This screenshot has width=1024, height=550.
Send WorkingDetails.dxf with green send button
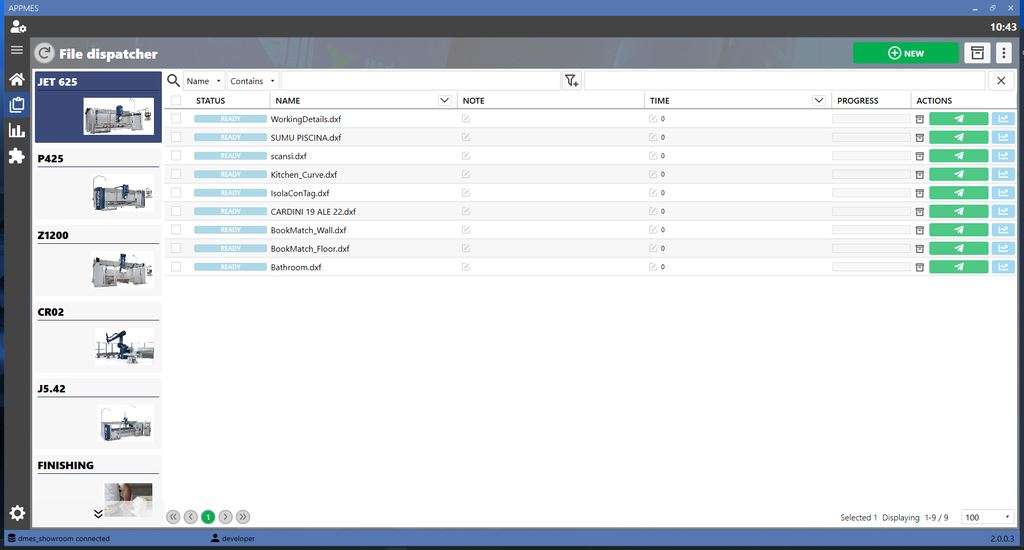959,119
